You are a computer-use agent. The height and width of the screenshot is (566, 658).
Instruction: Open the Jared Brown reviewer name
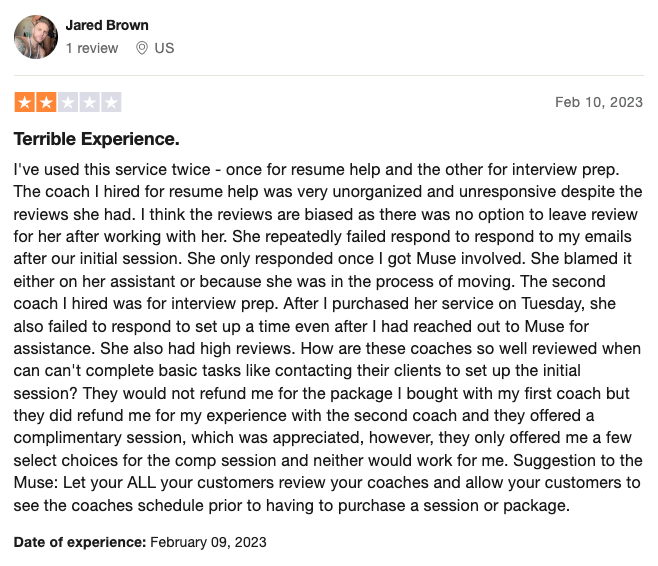coord(107,25)
